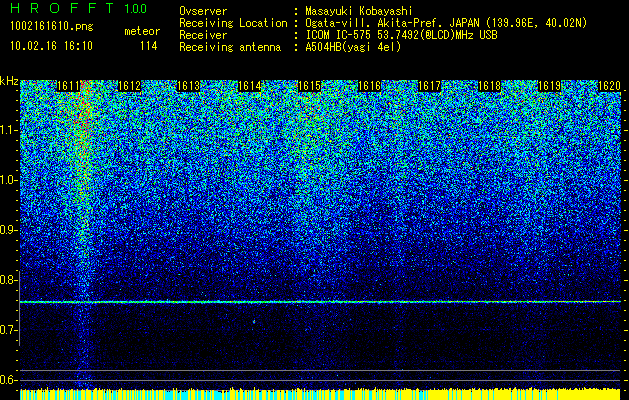Click the Receiving antenna label
629x400 pixels.
point(230,47)
